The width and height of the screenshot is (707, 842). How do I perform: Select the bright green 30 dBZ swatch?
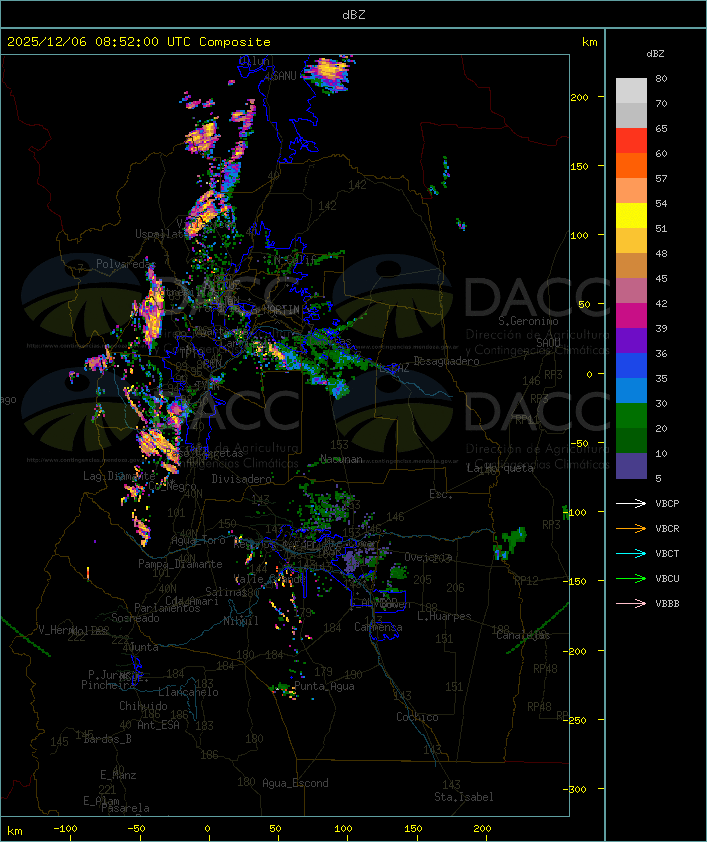point(631,416)
